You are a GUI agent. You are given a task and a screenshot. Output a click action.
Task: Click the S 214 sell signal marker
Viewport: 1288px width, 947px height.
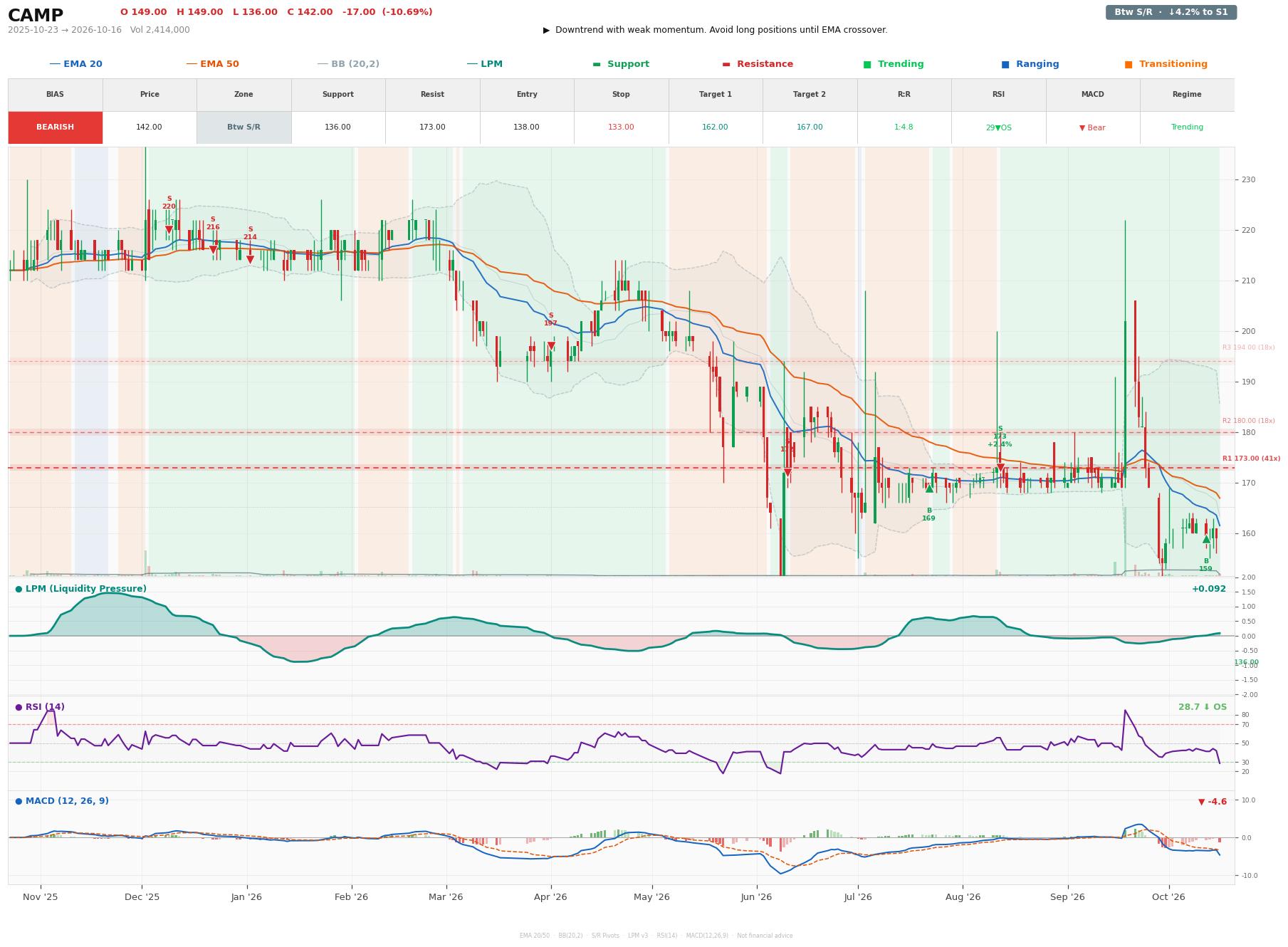click(250, 260)
